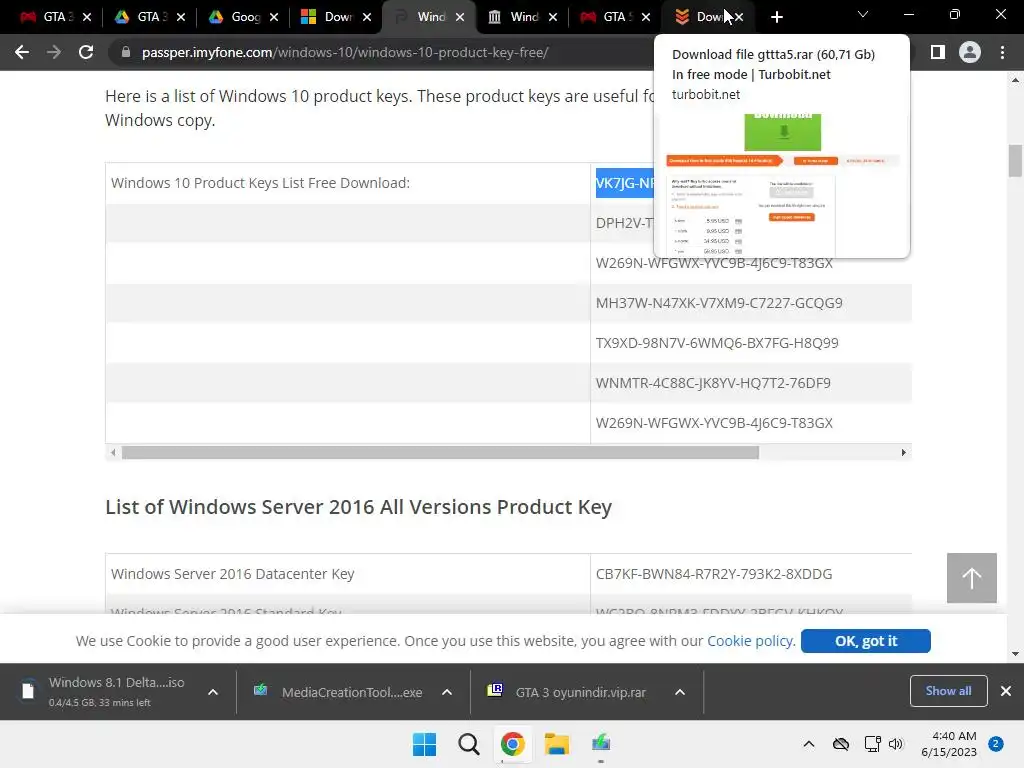1024x768 pixels.
Task: Close the first GTA 3 tab
Action: point(87,17)
